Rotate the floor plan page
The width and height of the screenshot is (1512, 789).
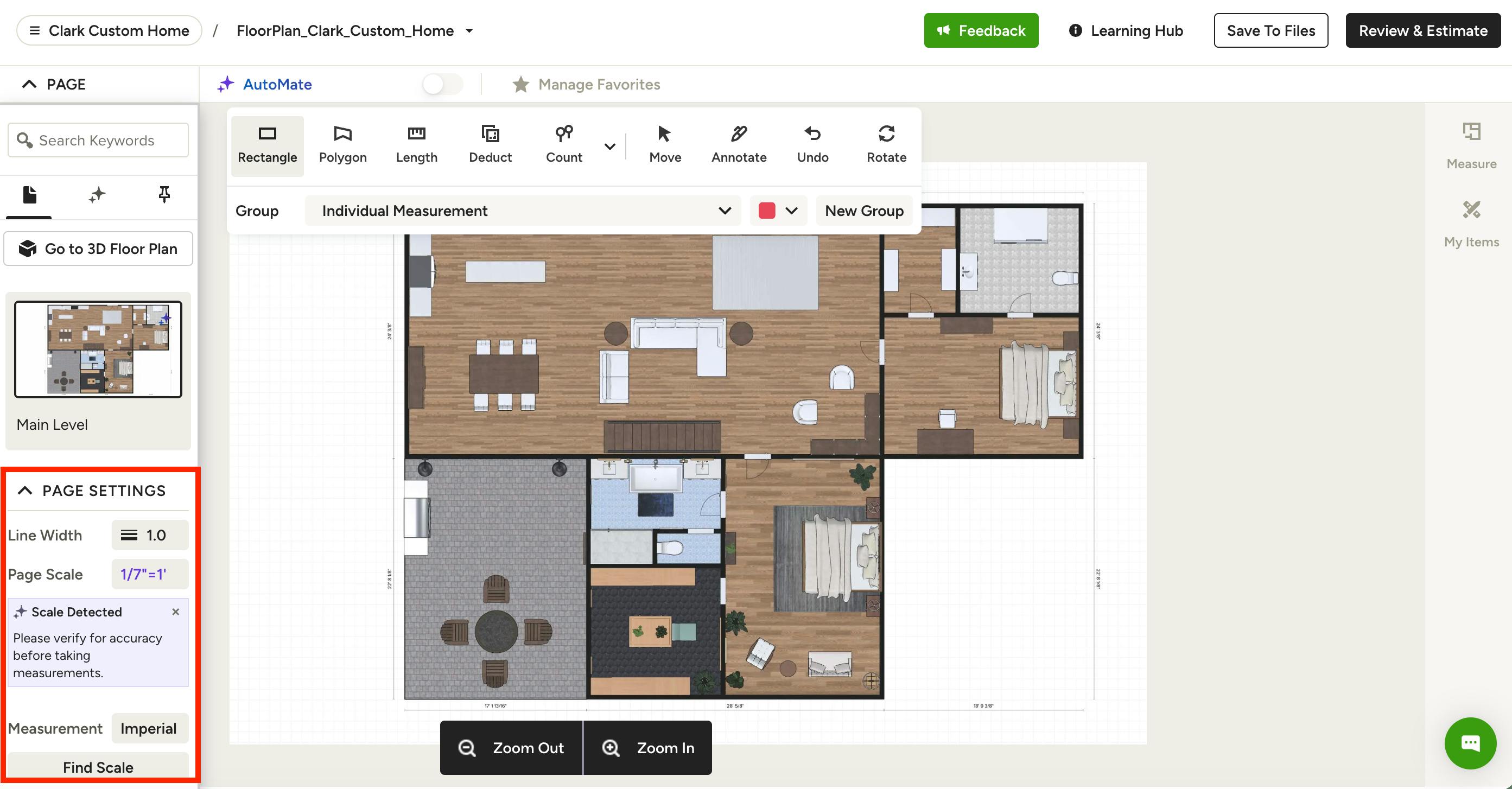click(x=886, y=145)
